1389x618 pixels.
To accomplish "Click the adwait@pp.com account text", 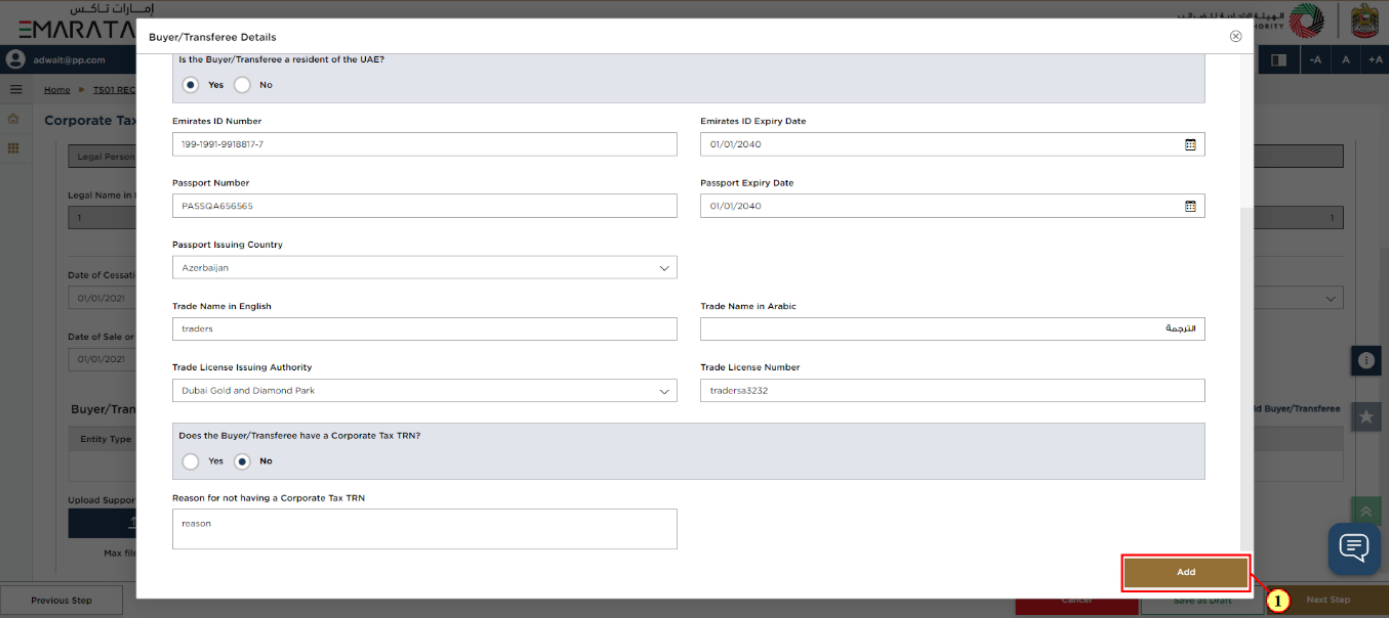I will 69,60.
